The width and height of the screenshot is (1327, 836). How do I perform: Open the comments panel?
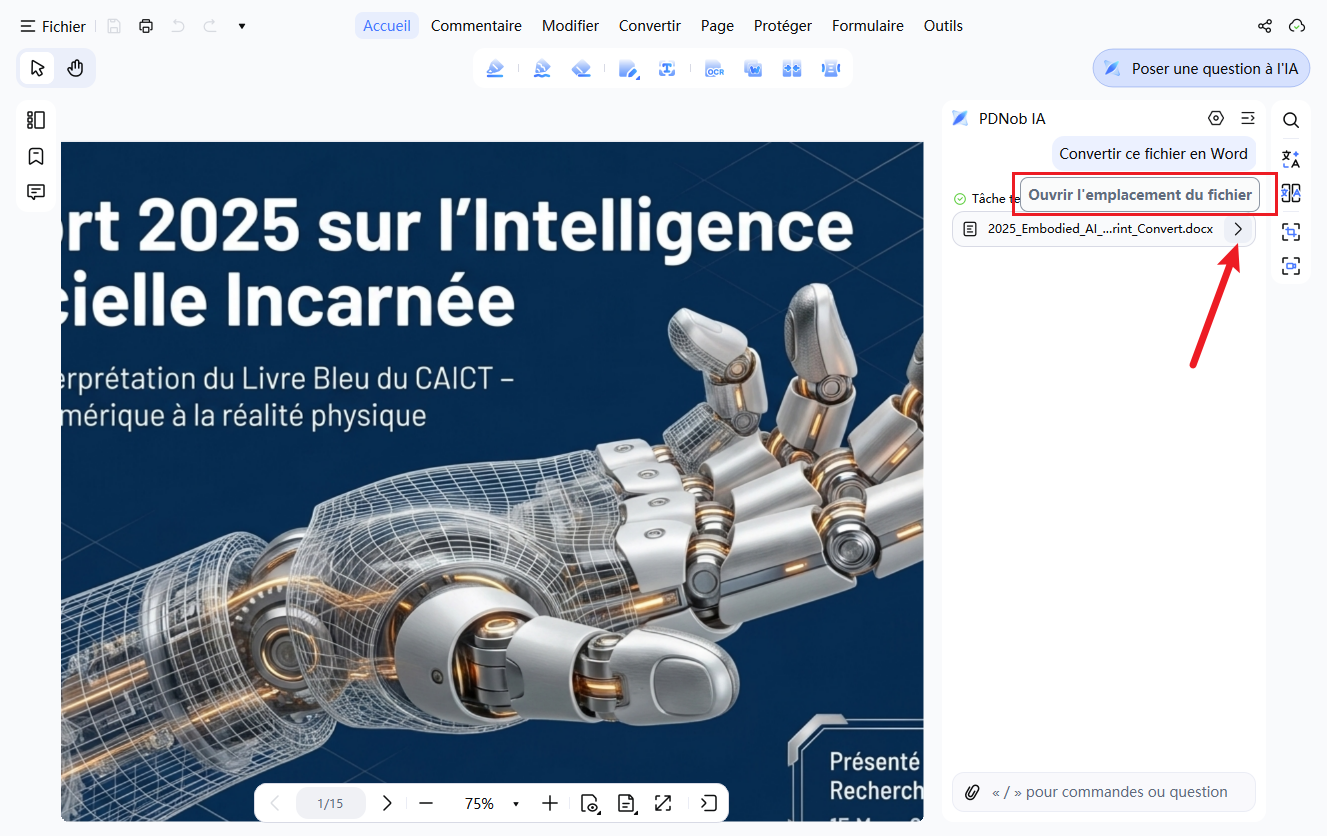[36, 192]
